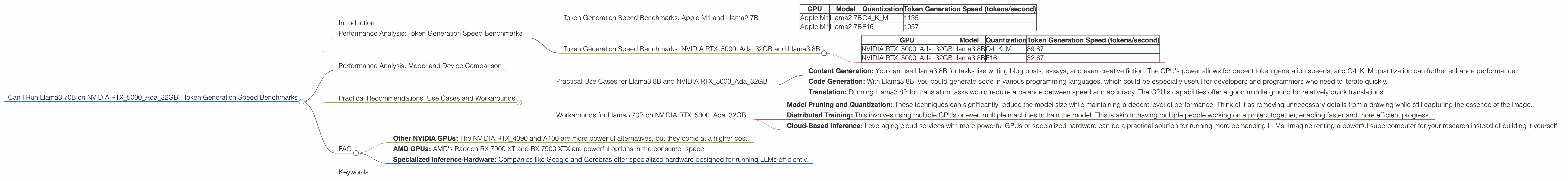Viewport: 1568px width, 181px height.
Task: Click the 'Content Generation' description line
Action: (x=1163, y=71)
